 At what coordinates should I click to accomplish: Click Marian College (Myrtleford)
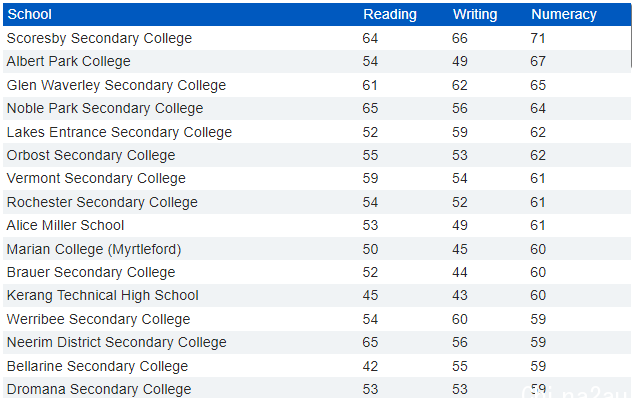coord(94,249)
